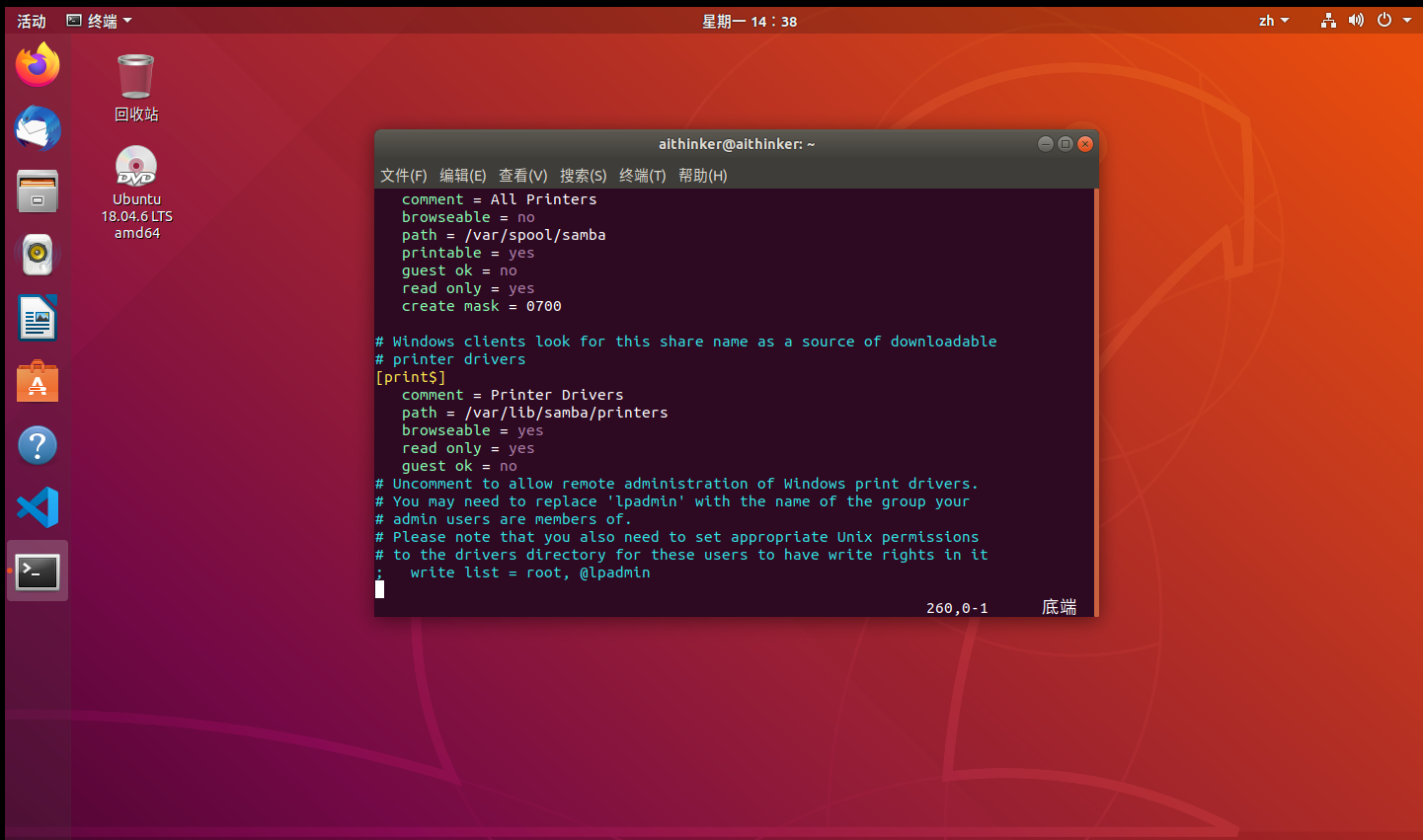Minimize the terminal window
The image size is (1423, 840).
[1046, 144]
